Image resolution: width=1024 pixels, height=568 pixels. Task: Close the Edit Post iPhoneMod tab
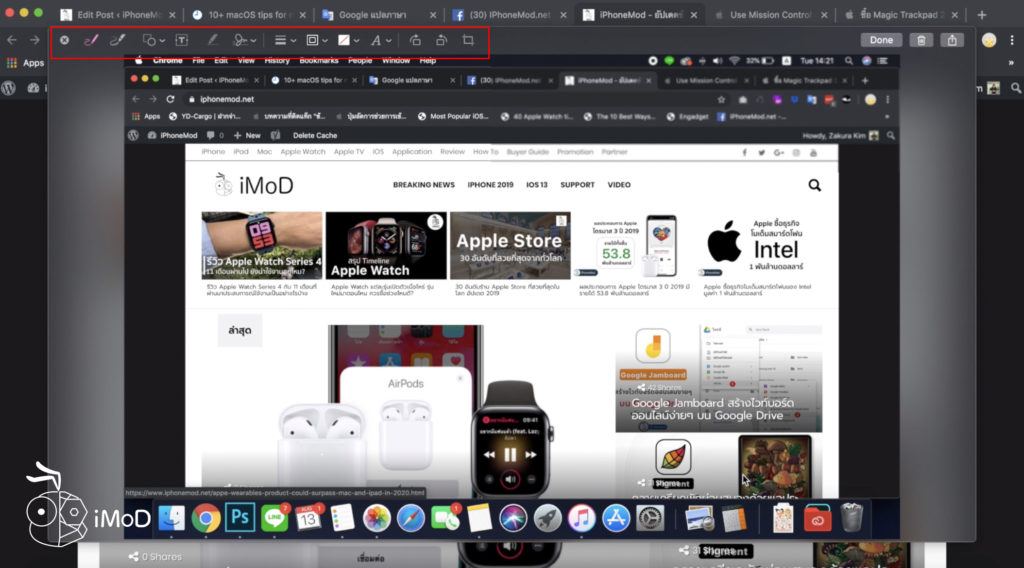point(172,14)
